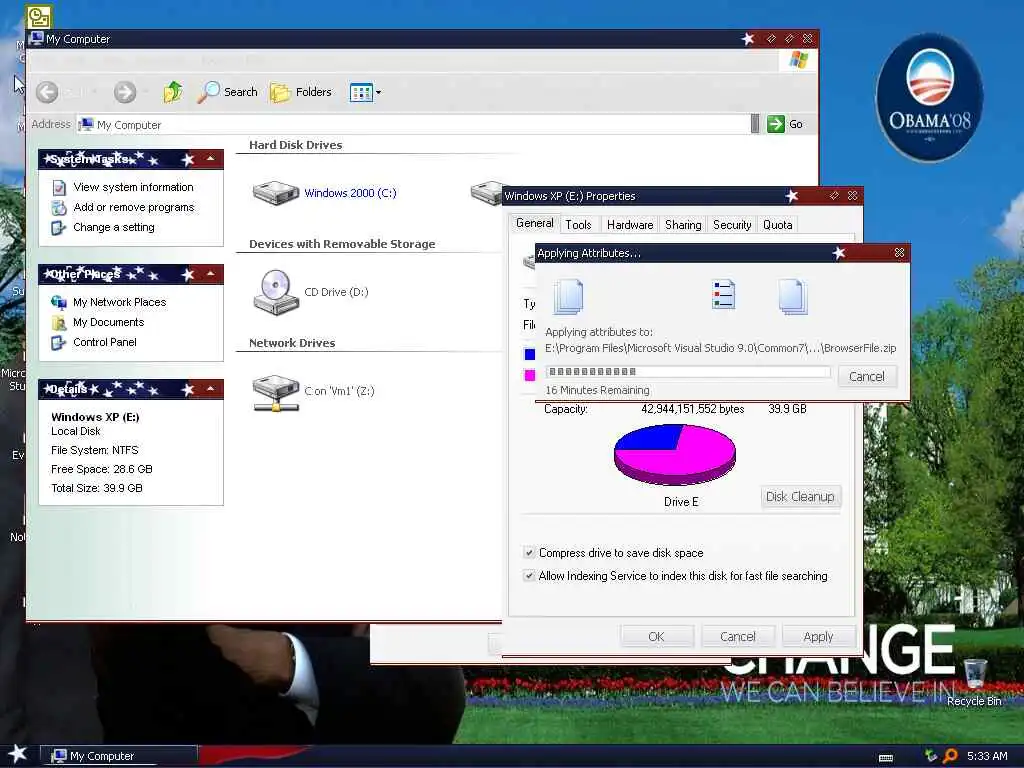
Task: Open Disk Cleanup
Action: point(800,496)
